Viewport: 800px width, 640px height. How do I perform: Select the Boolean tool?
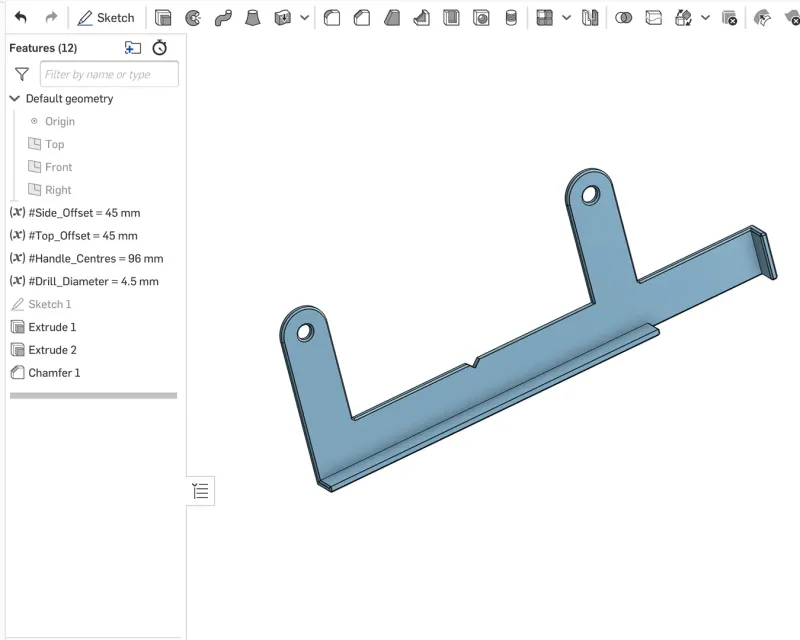click(x=623, y=18)
